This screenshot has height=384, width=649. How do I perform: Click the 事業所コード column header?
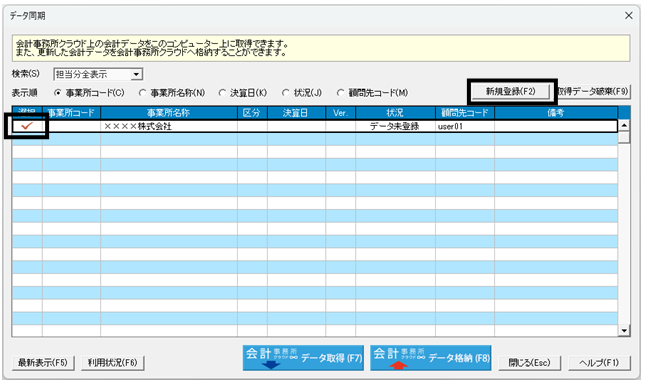(71, 113)
